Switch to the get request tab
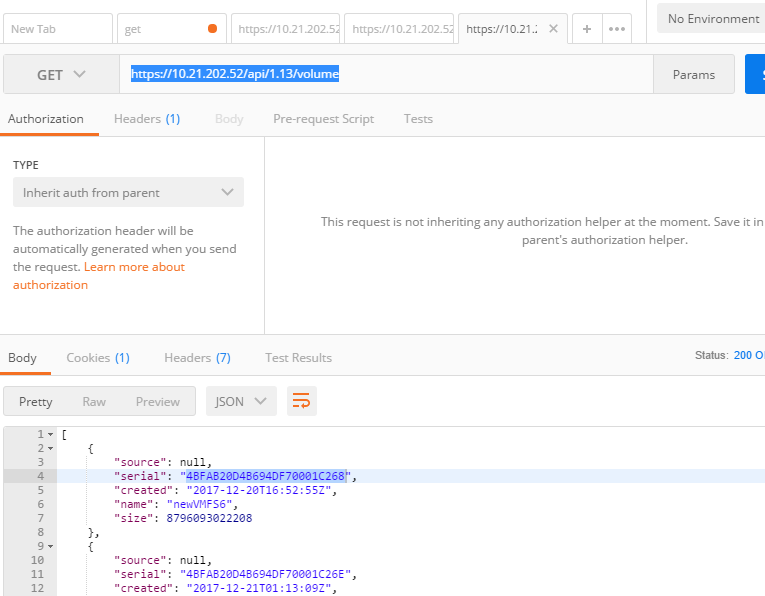The width and height of the screenshot is (765, 596). click(x=172, y=29)
